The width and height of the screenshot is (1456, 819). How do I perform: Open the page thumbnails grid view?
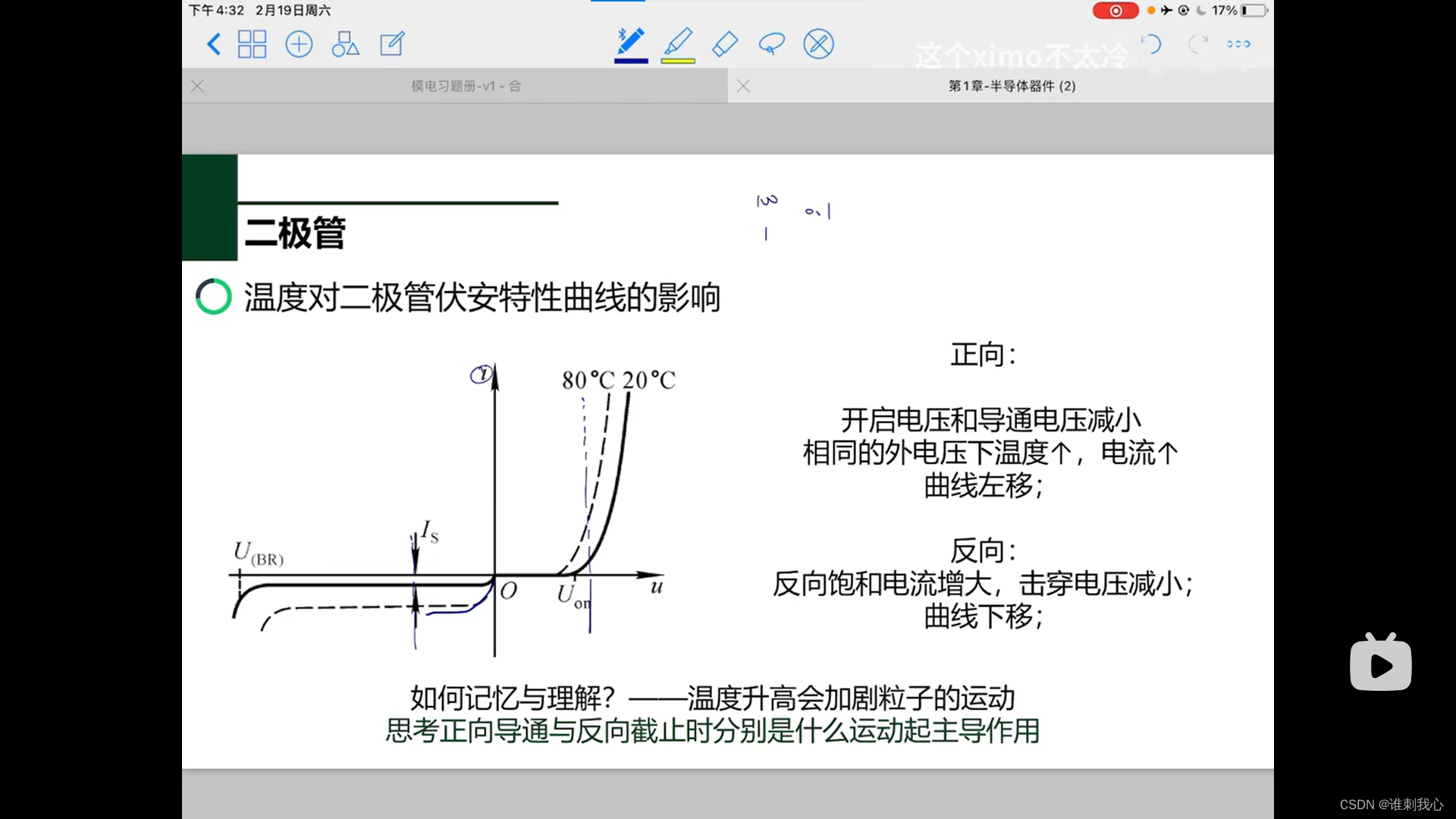tap(252, 44)
